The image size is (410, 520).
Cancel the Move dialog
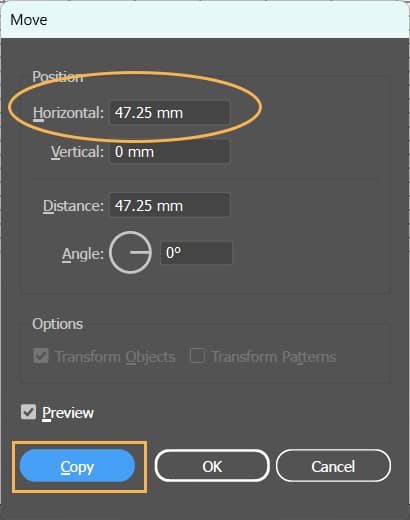point(333,466)
